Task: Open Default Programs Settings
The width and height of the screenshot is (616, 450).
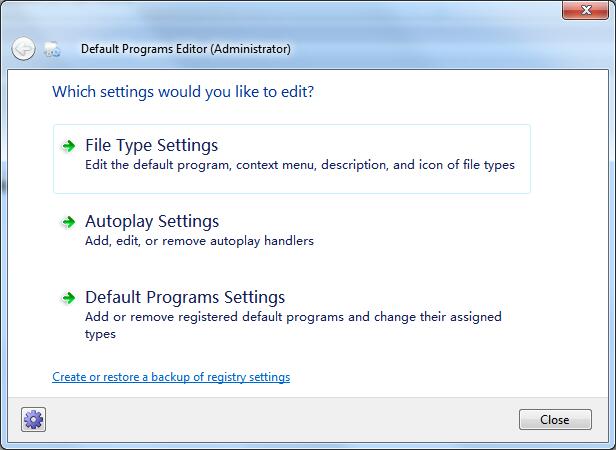Action: tap(185, 298)
